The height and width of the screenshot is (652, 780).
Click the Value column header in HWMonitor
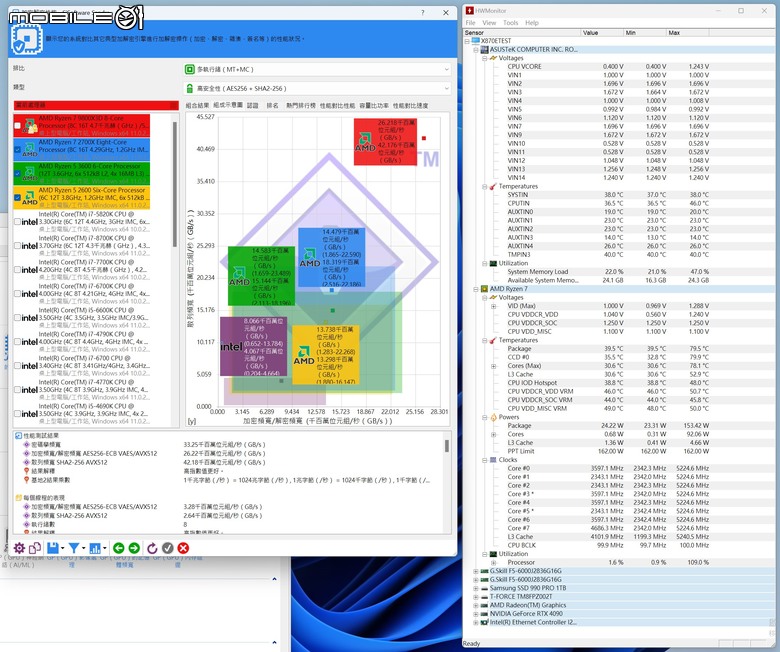(602, 32)
